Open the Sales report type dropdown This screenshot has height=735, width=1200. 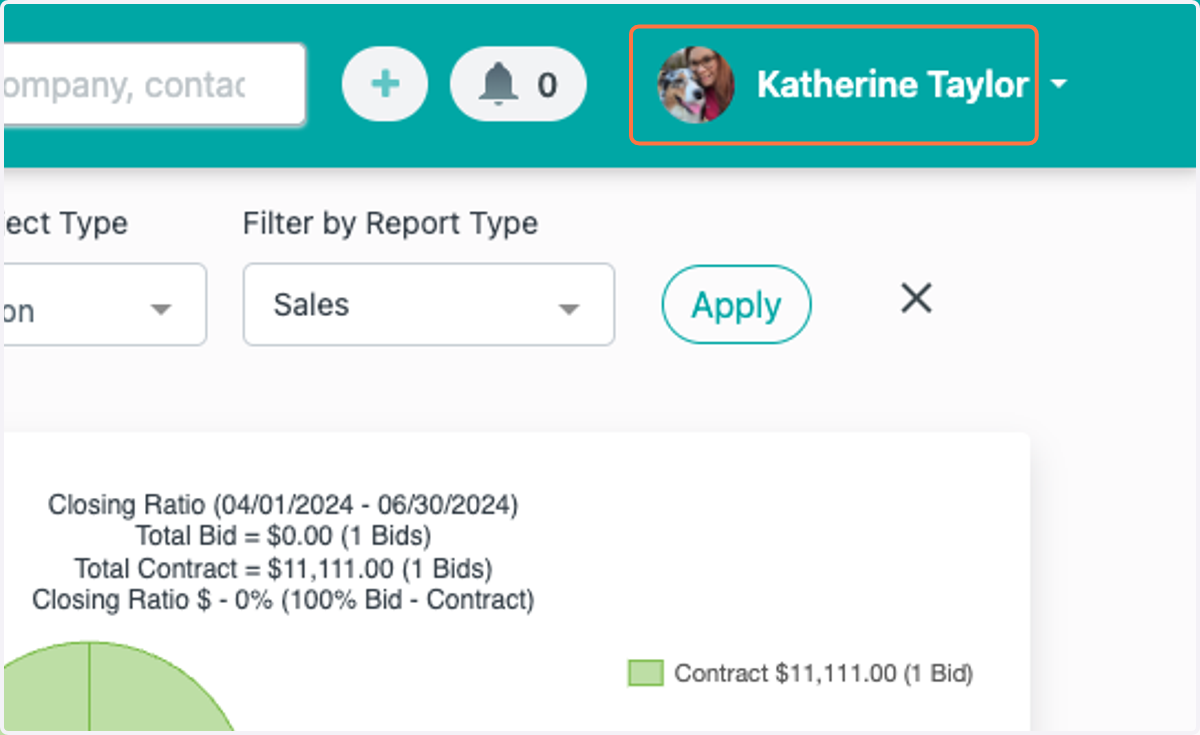429,305
